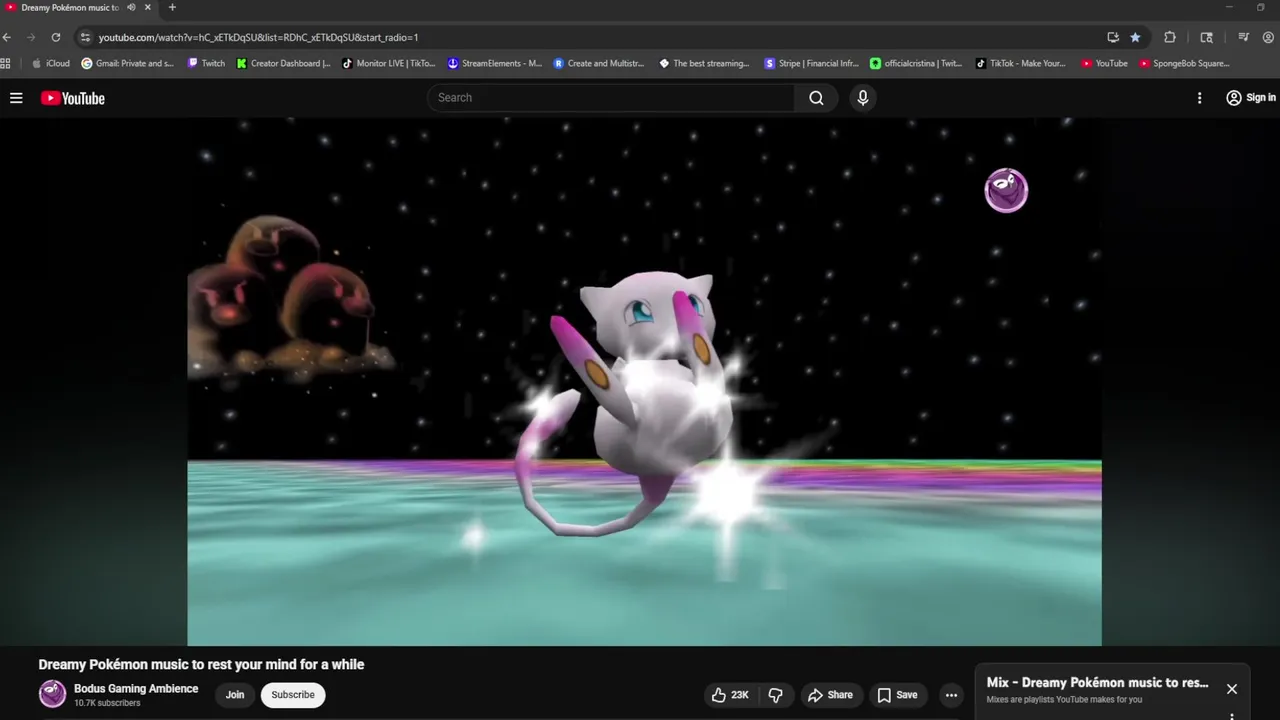Click the channel watermark bubble in video
Image resolution: width=1280 pixels, height=720 pixels.
1006,190
